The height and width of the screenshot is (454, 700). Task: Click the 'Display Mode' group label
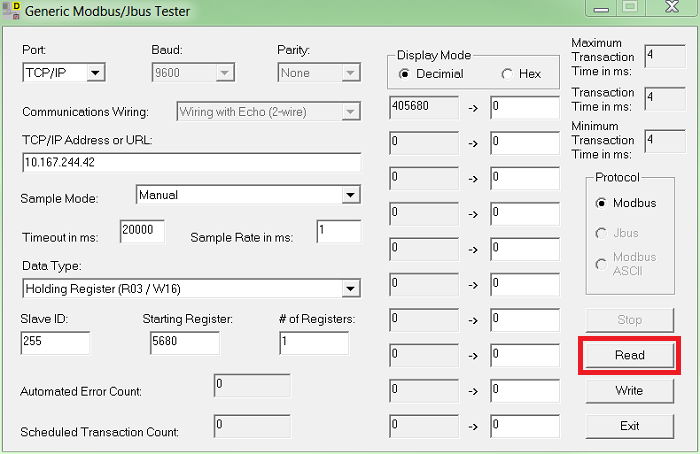point(434,55)
